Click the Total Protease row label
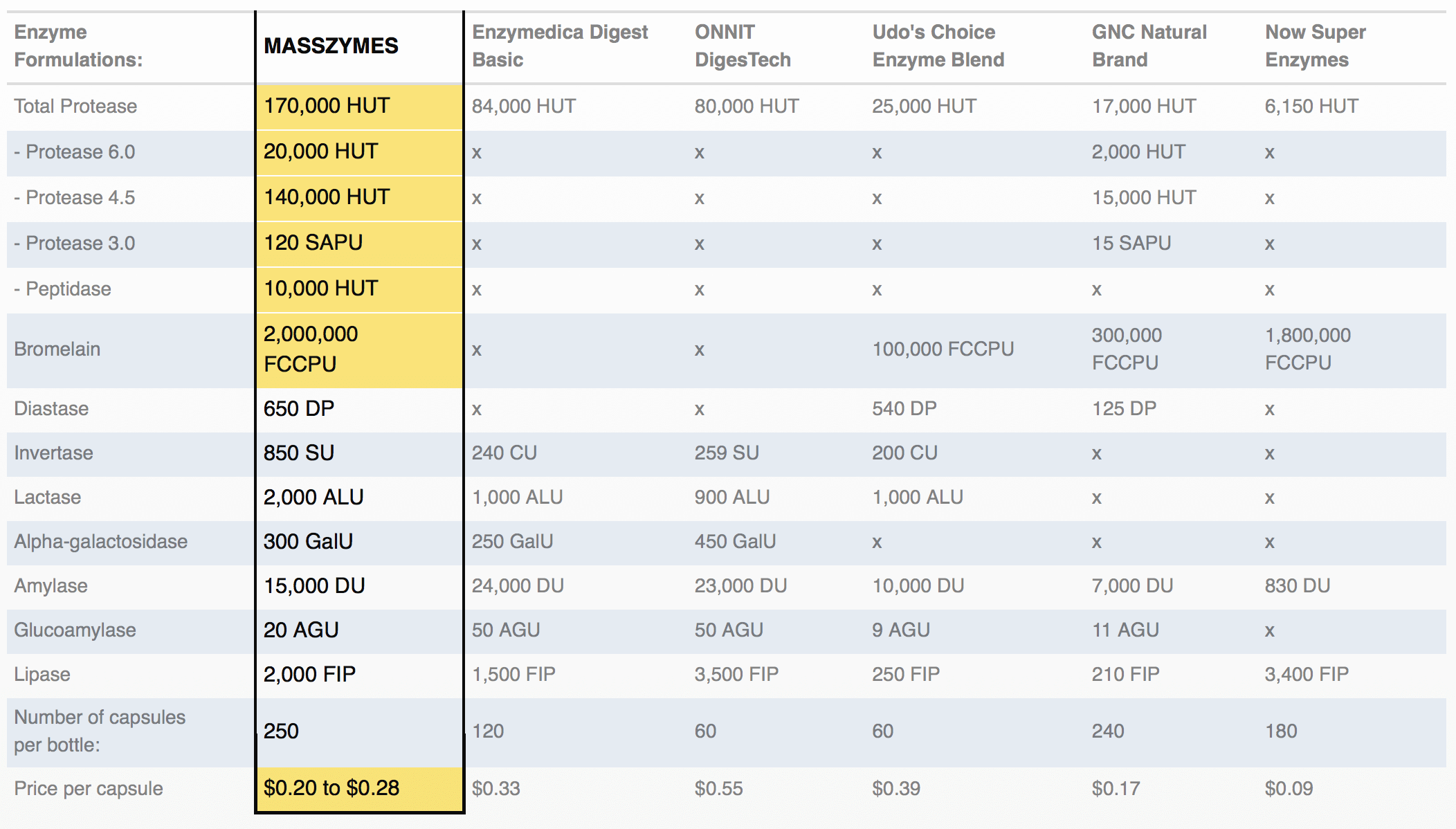This screenshot has height=829, width=1456. pos(75,107)
